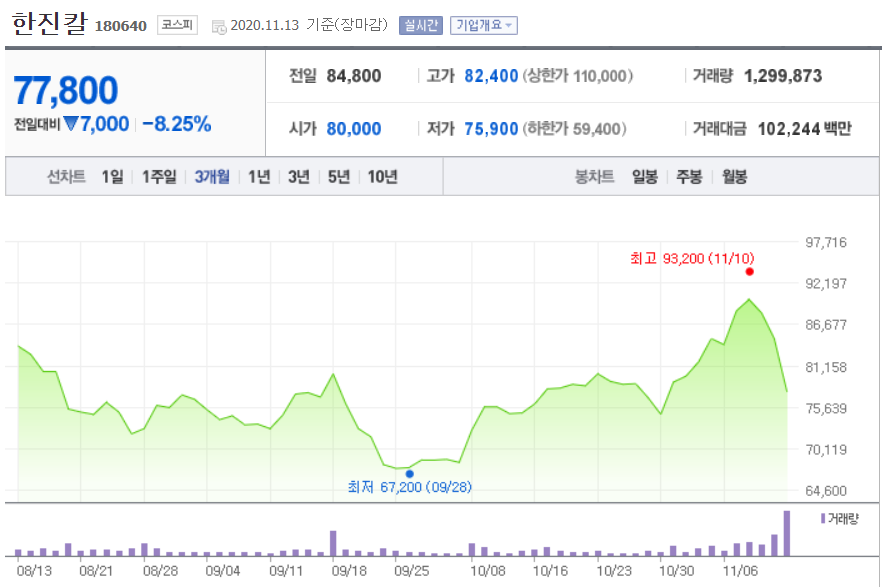
Task: Click the 전일 value 84,800
Action: 354,76
